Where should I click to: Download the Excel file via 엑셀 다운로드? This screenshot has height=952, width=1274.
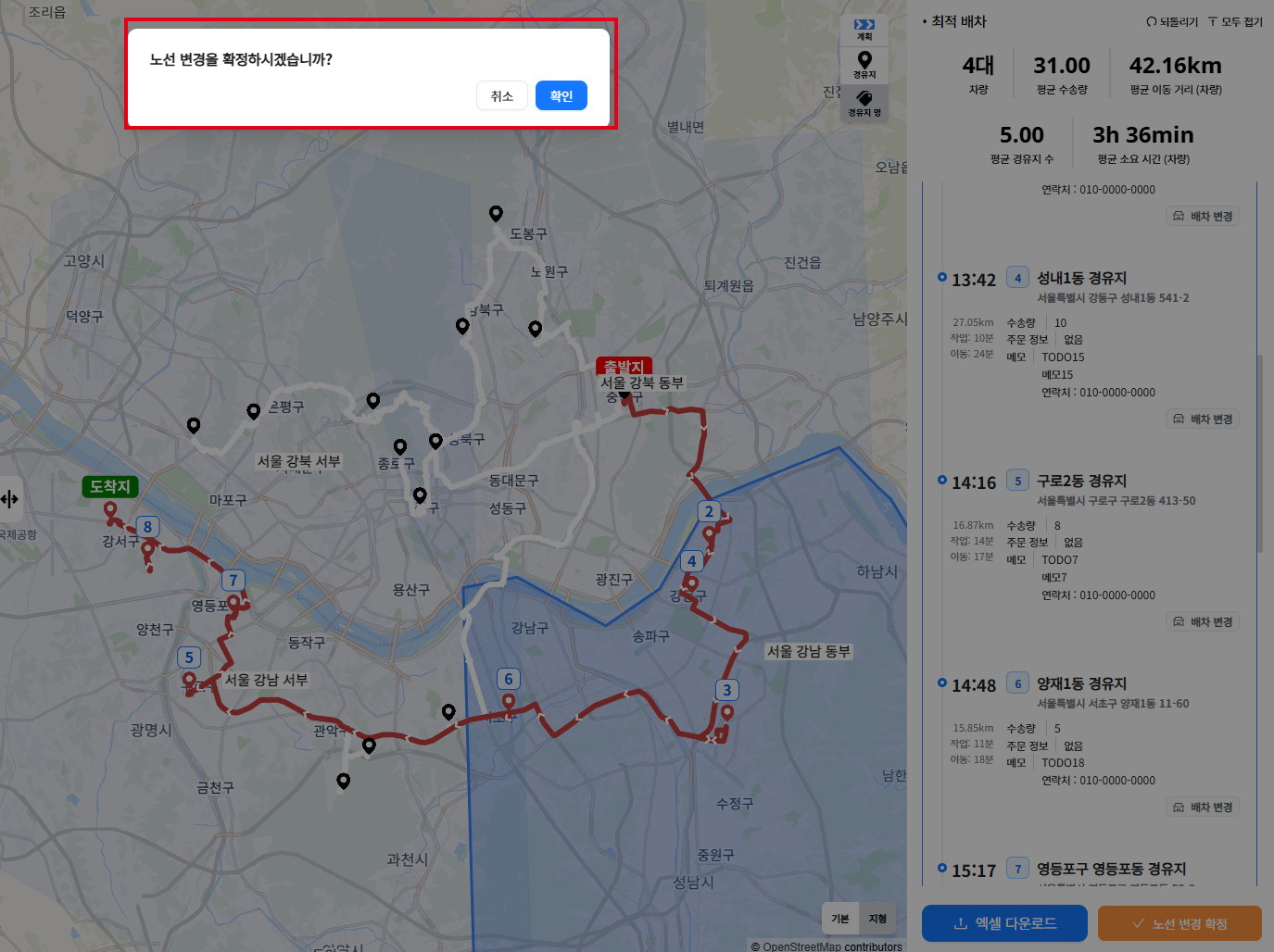point(1004,923)
